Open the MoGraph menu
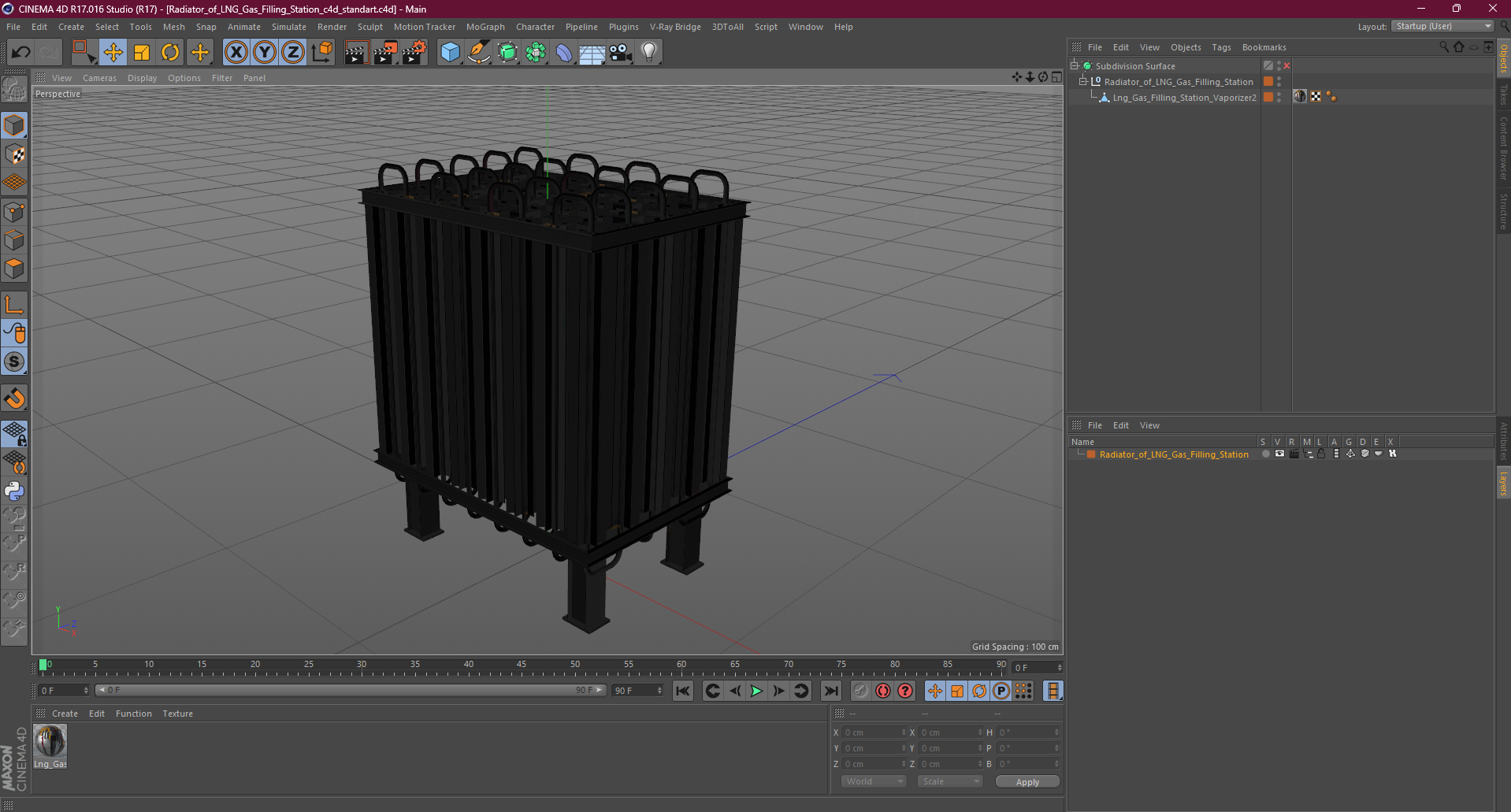The width and height of the screenshot is (1511, 812). 485,27
